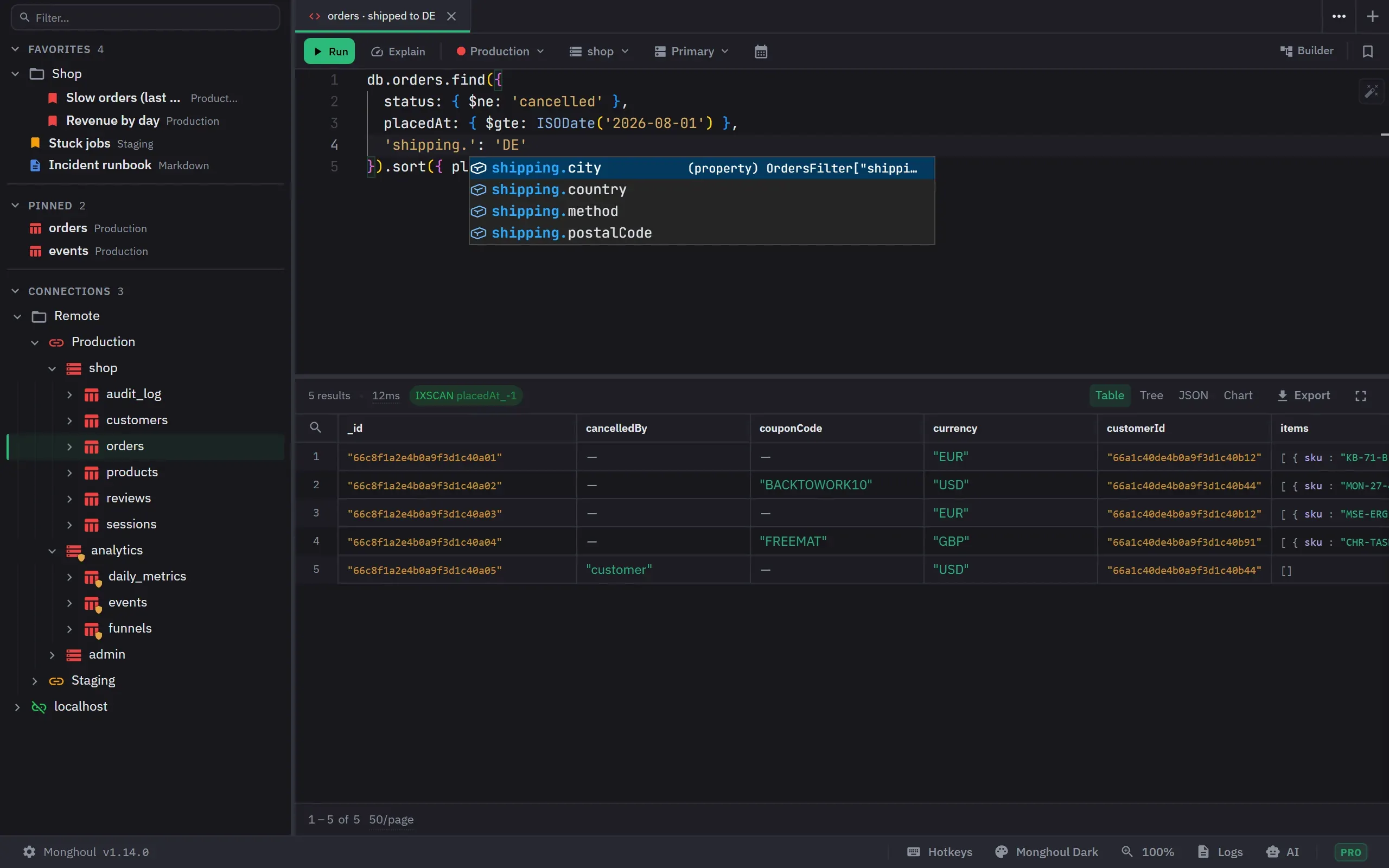This screenshot has height=868, width=1389.
Task: Open the three-dots more menu
Action: [x=1339, y=17]
